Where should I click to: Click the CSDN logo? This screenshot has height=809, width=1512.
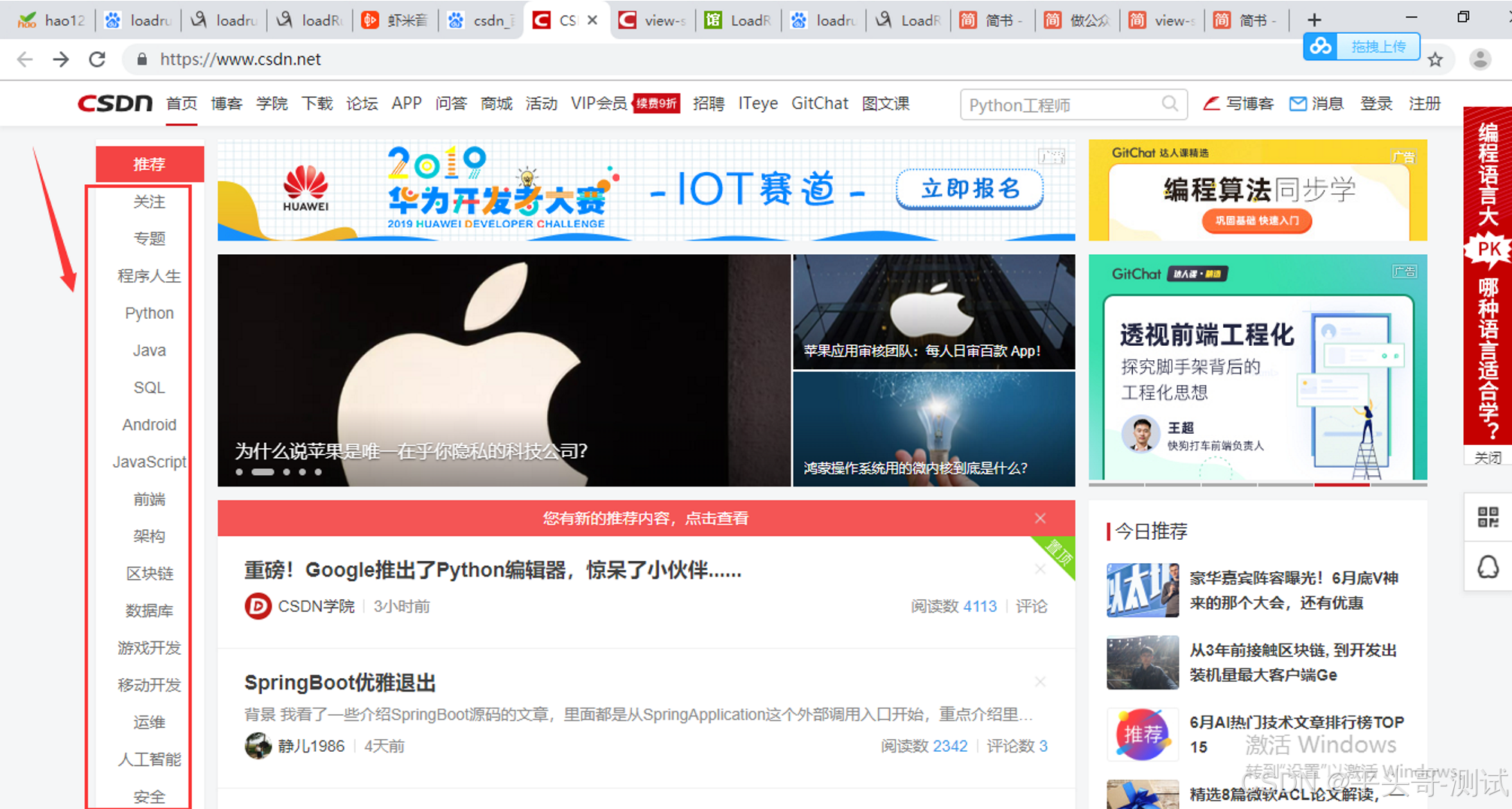[x=115, y=103]
